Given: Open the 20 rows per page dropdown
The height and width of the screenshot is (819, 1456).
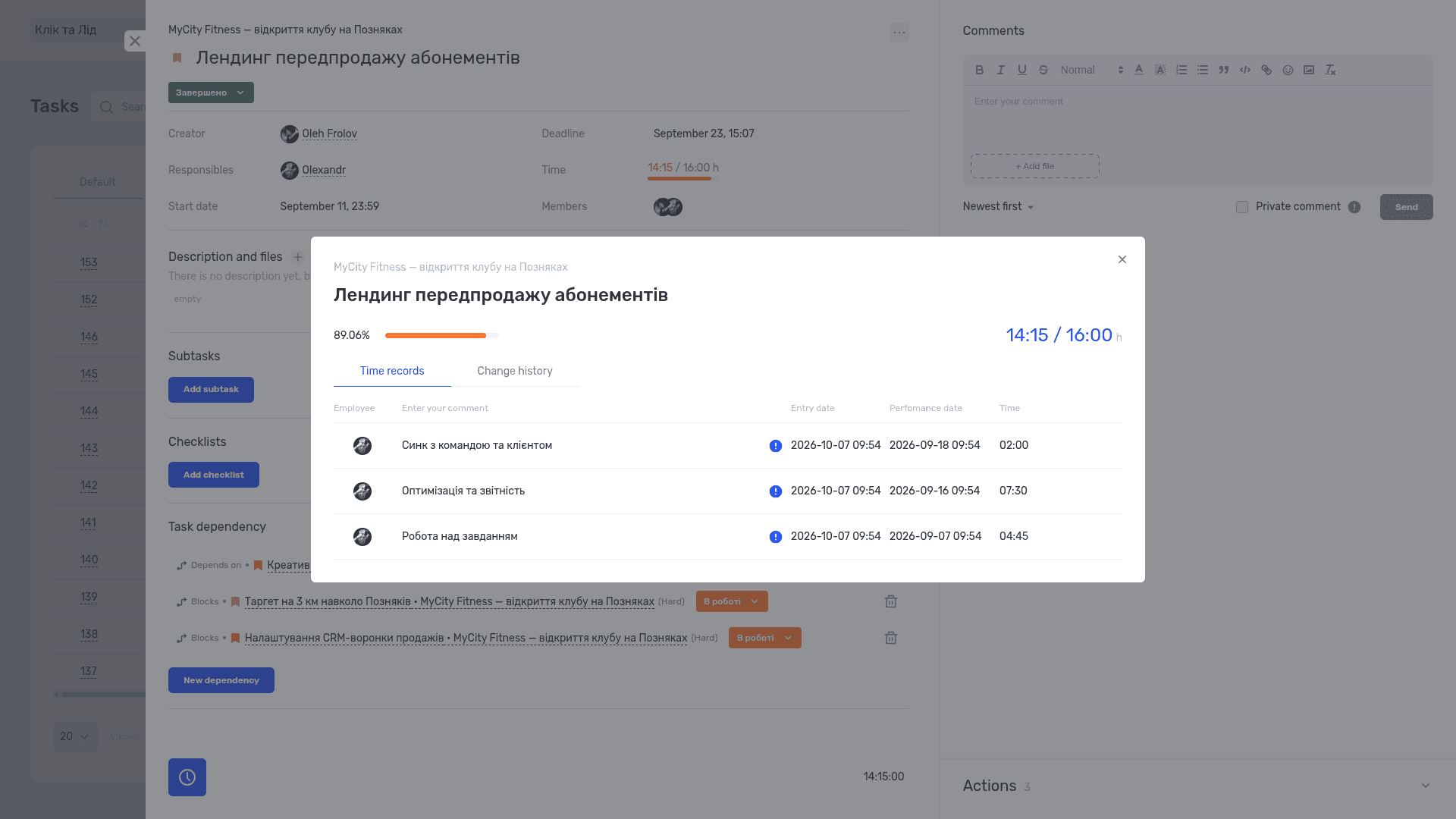Looking at the screenshot, I should coord(75,736).
